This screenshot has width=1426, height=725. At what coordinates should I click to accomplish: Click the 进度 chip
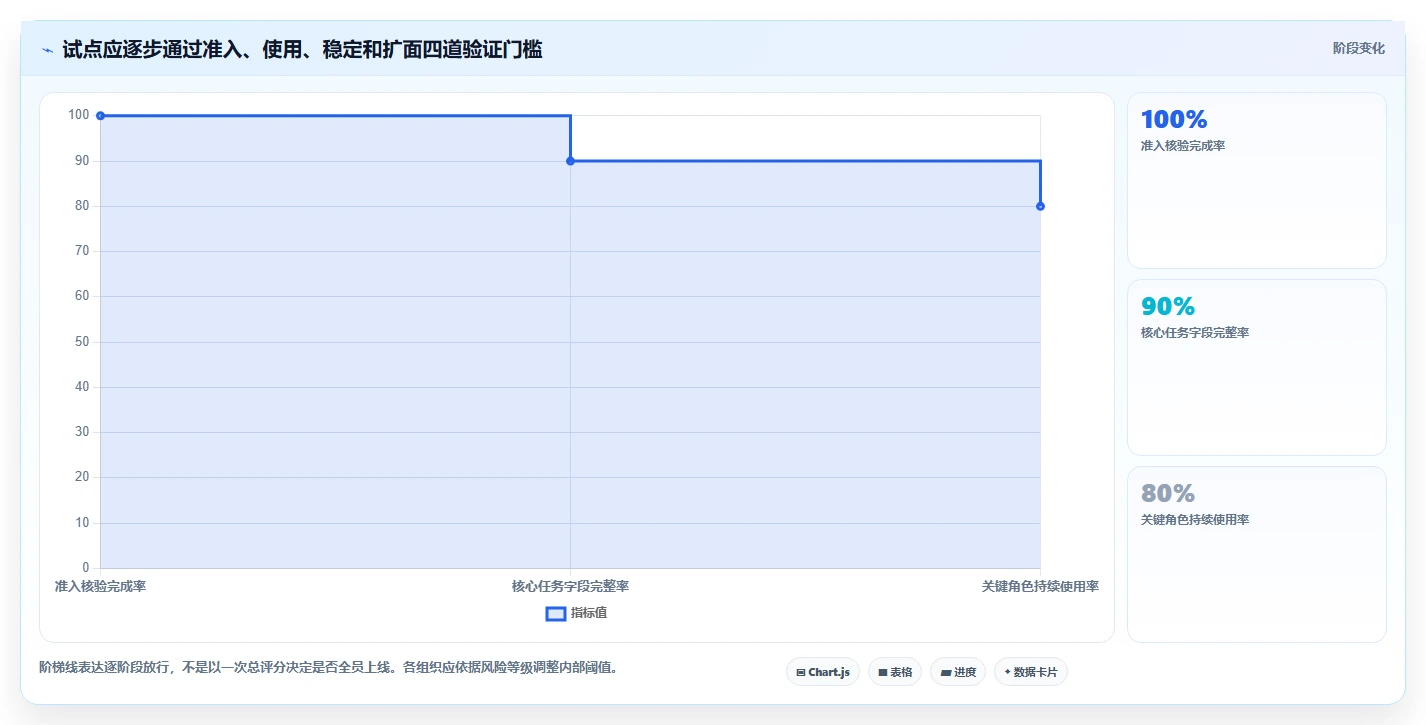958,672
